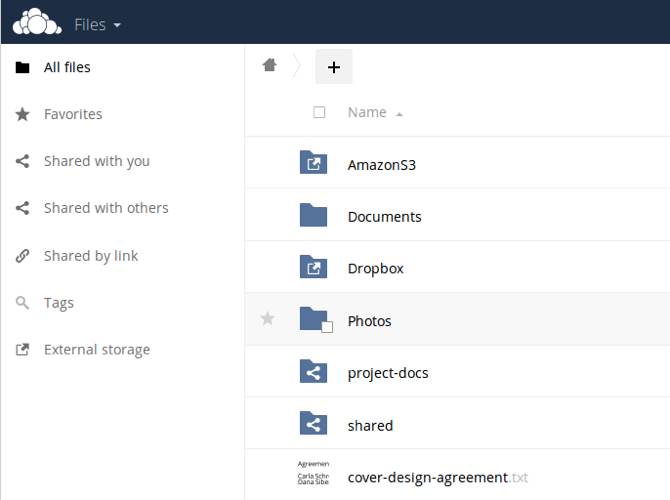Click the project-docs shared folder icon
Viewport: 670px width, 500px height.
313,371
